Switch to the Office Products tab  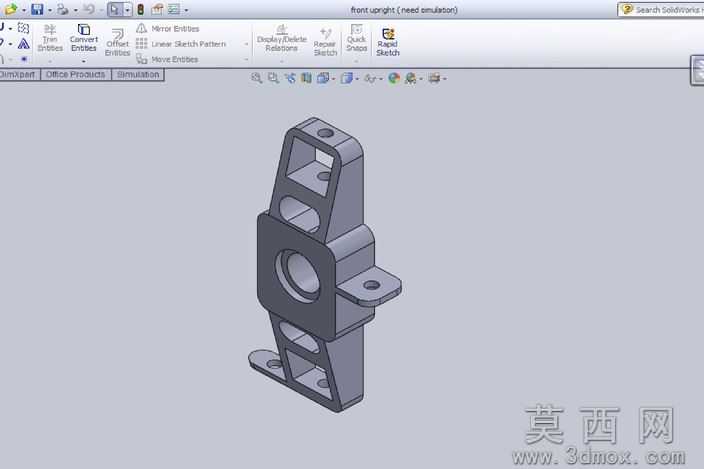point(75,75)
